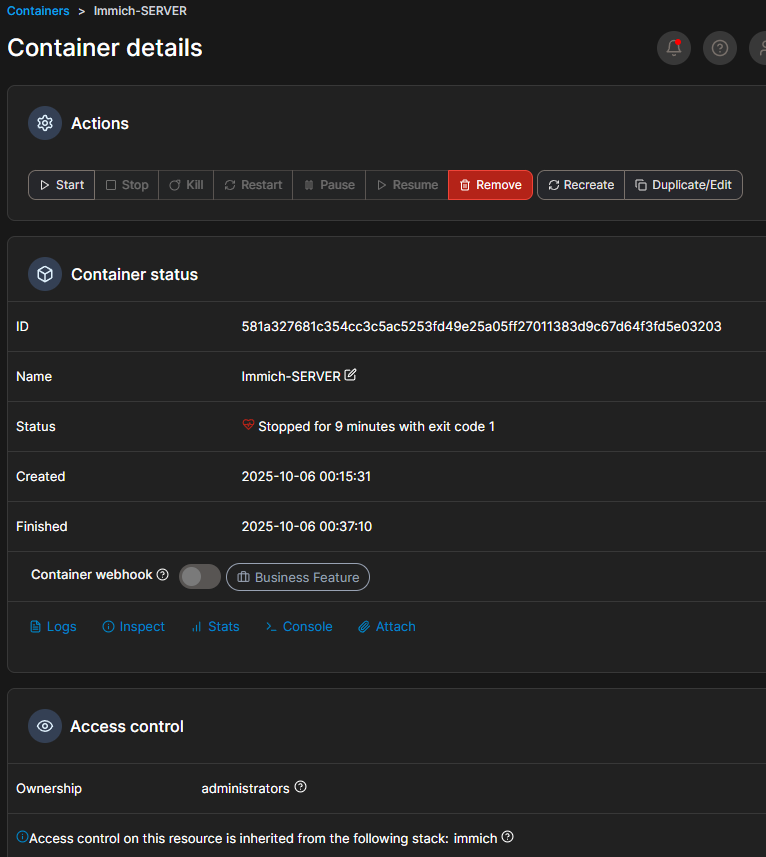Screen dimensions: 766x857
Task: Edit container name using the pencil icon
Action: [x=350, y=375]
